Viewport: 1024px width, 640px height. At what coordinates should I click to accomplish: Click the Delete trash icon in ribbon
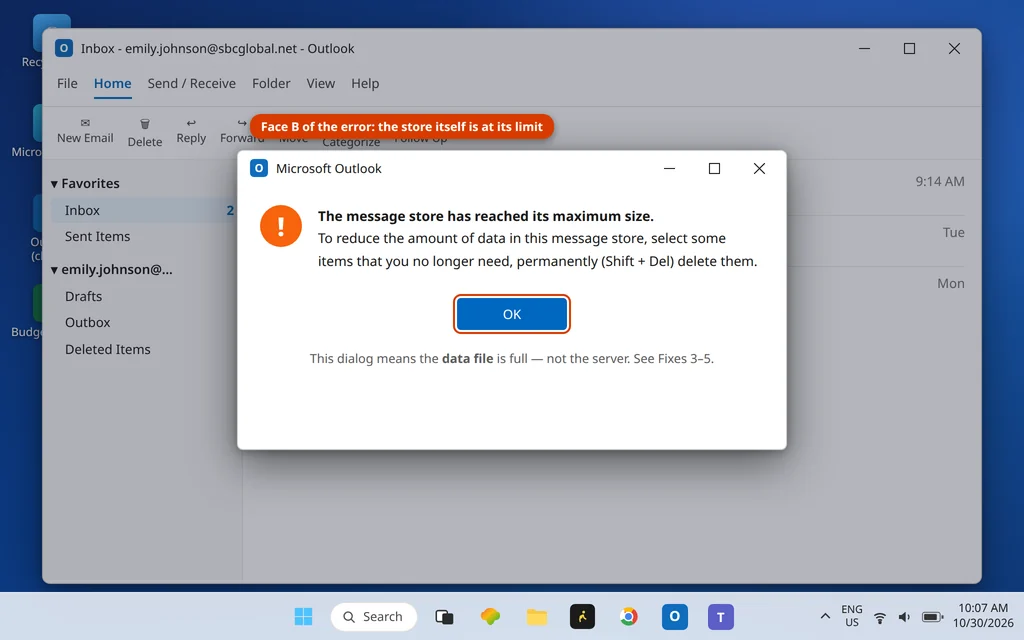pyautogui.click(x=145, y=123)
